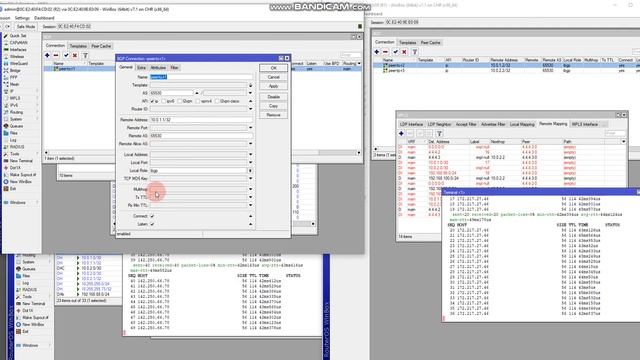The image size is (640, 360).
Task: Open CAPsMAN in the upper sidebar
Action: 18,42
